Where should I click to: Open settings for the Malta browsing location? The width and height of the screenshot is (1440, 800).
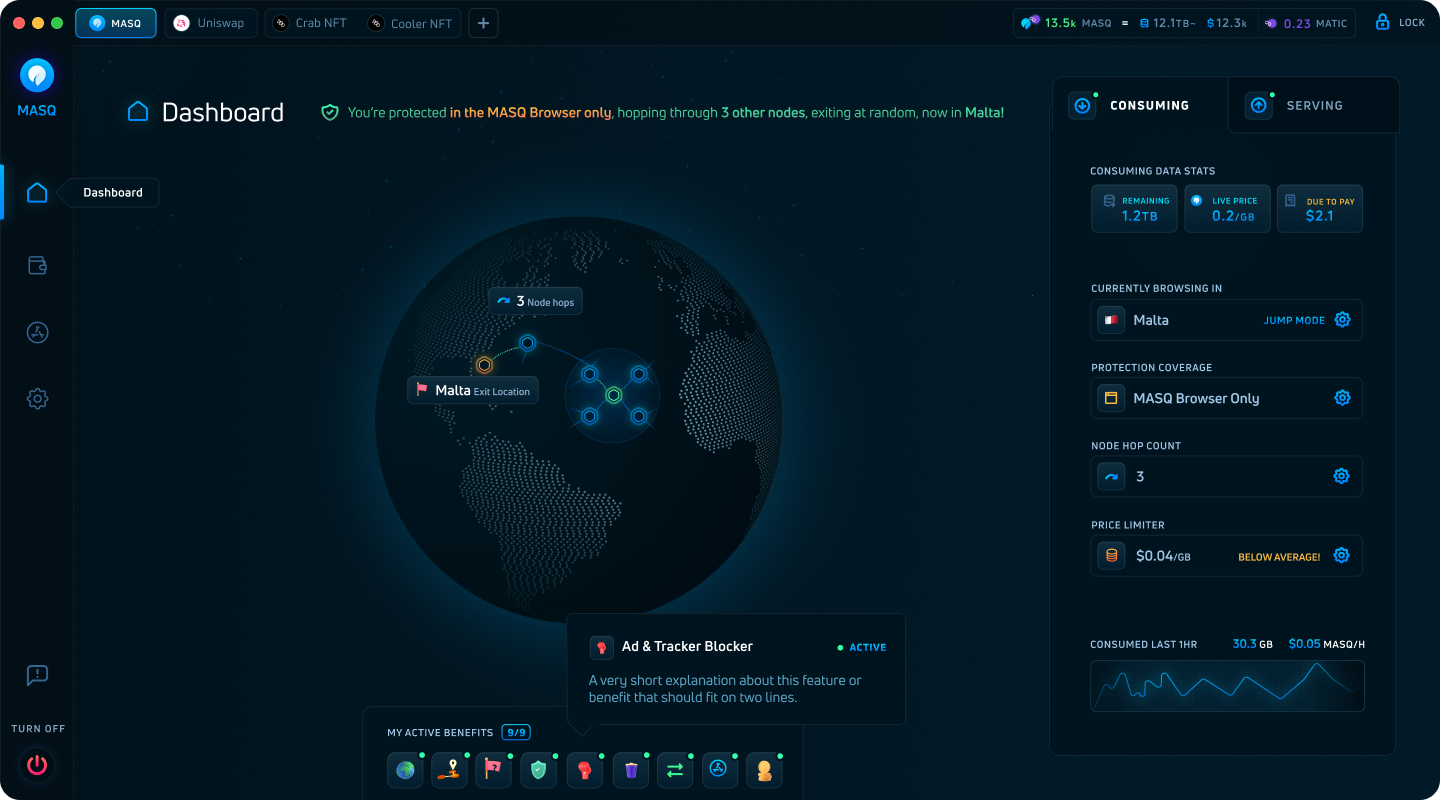1342,320
